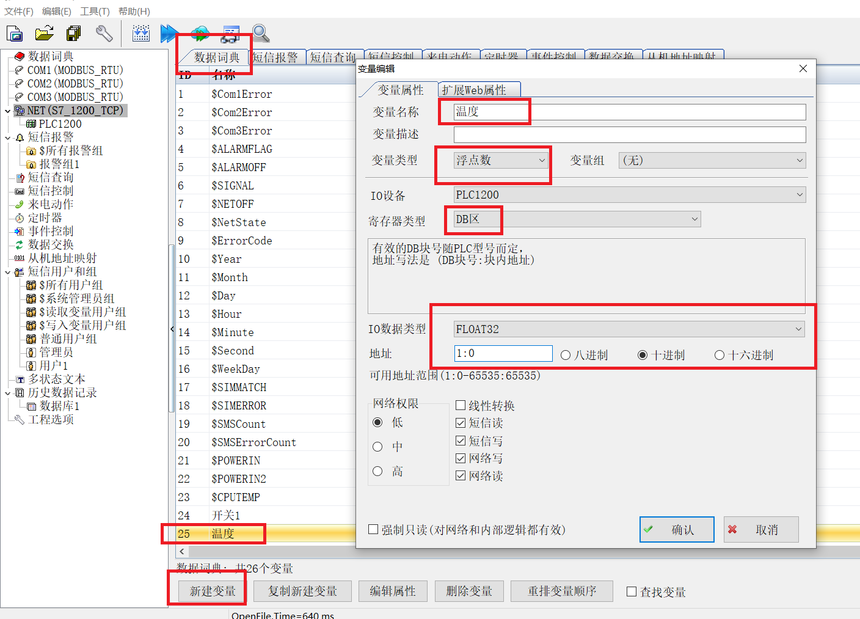Click the monitor window with glasses icon
860x619 pixels.
pyautogui.click(x=230, y=33)
